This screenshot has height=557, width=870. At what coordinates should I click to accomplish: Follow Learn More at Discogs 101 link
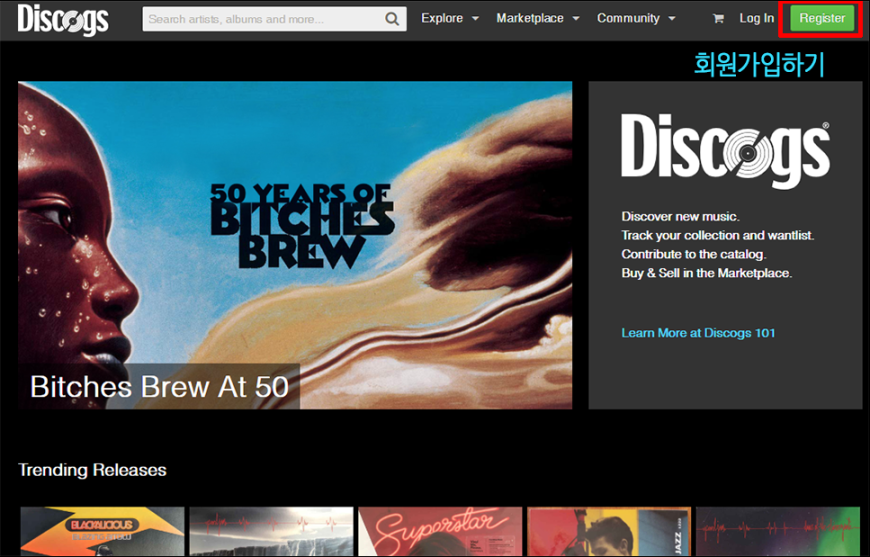pos(698,333)
